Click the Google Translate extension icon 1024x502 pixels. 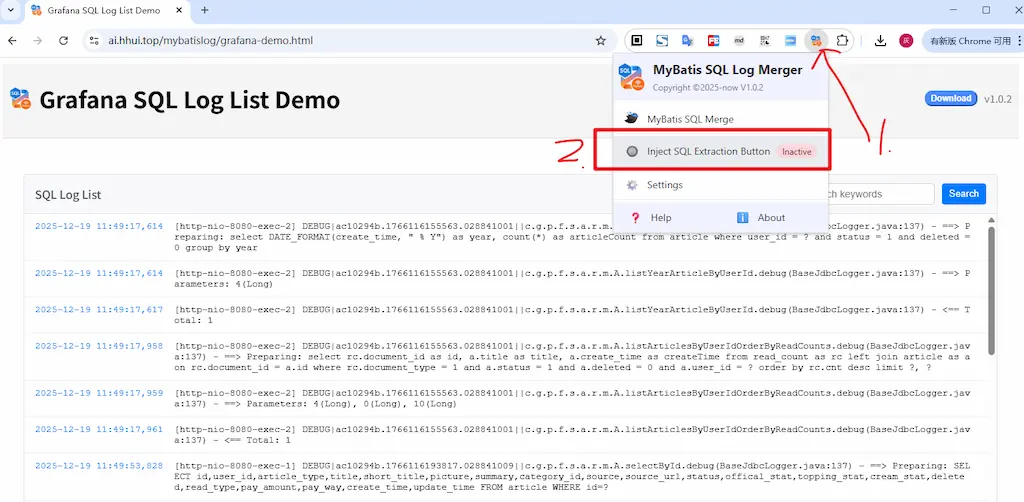coord(688,41)
